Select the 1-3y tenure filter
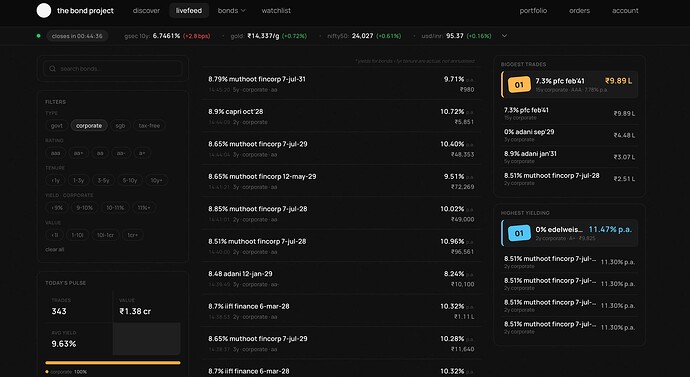The height and width of the screenshot is (377, 690). (x=79, y=180)
